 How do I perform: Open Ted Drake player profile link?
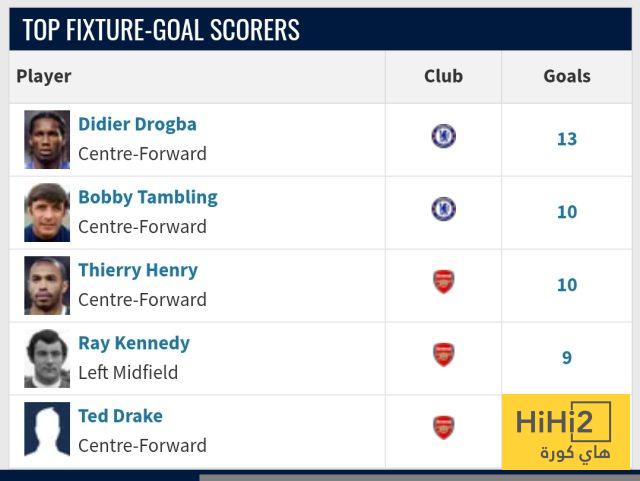pos(120,416)
